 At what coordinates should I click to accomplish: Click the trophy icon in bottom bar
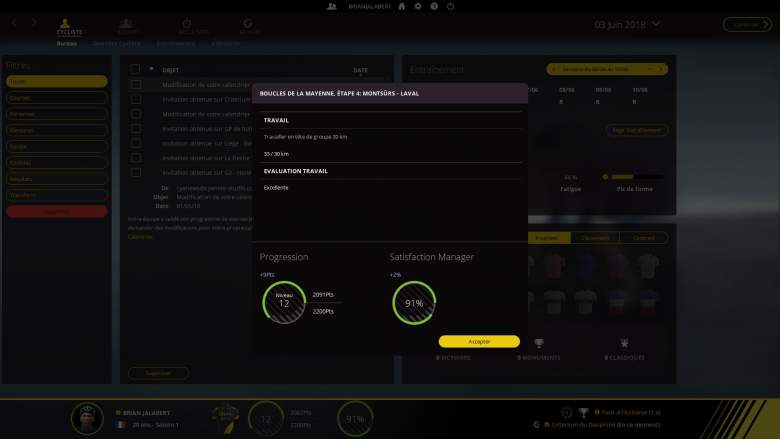[583, 412]
